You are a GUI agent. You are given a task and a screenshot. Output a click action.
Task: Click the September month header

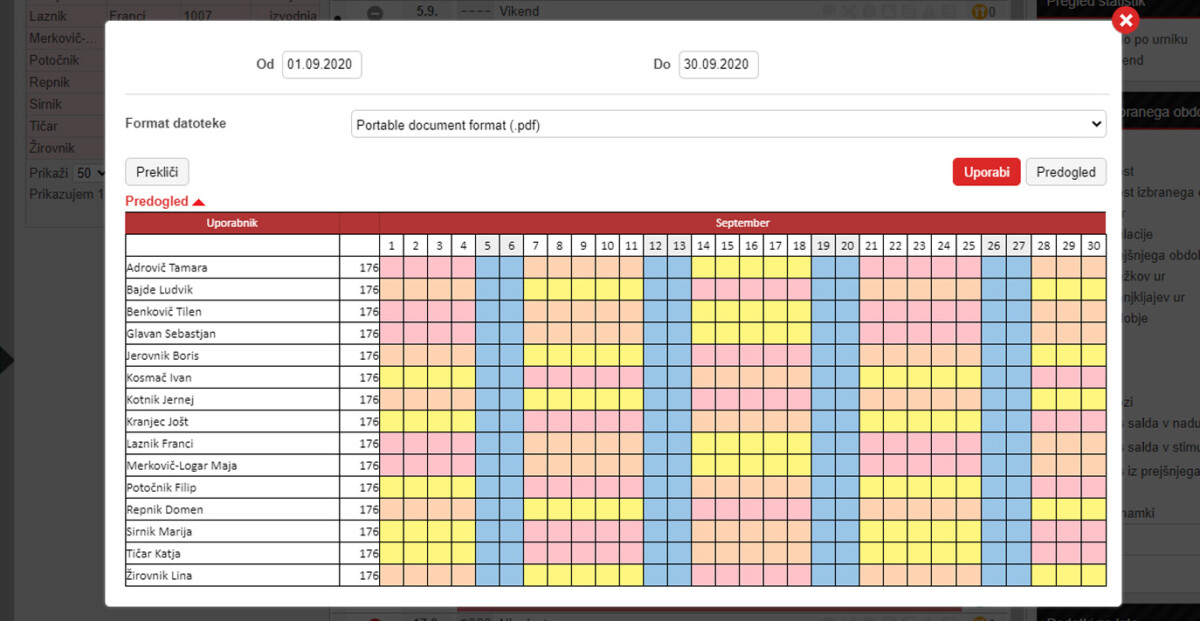pyautogui.click(x=743, y=223)
